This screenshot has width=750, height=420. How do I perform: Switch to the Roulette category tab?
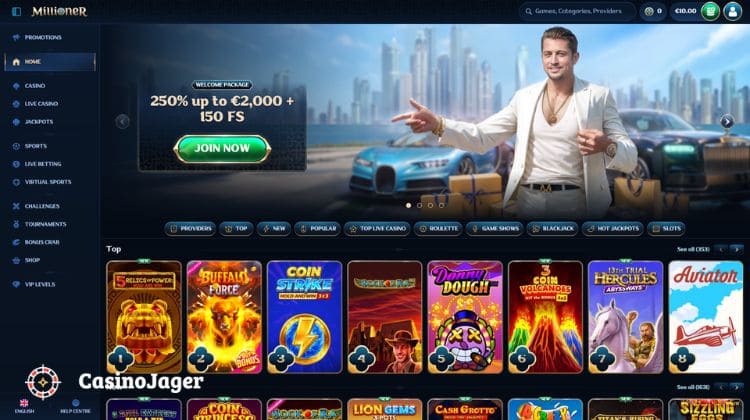[x=438, y=229]
